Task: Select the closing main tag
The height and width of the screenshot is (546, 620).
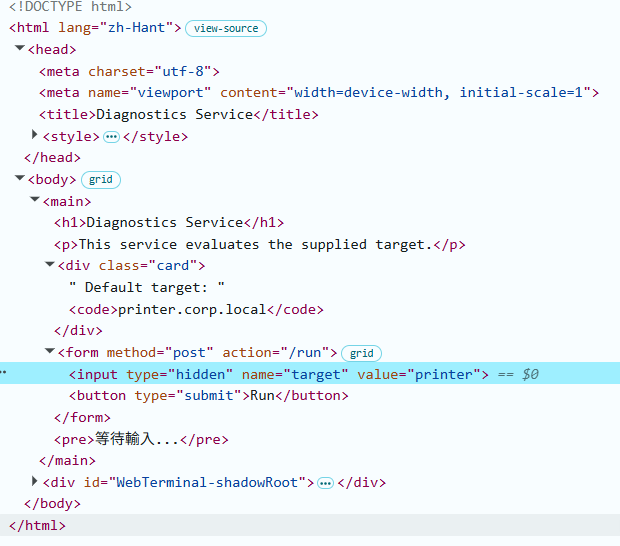Action: [67, 461]
